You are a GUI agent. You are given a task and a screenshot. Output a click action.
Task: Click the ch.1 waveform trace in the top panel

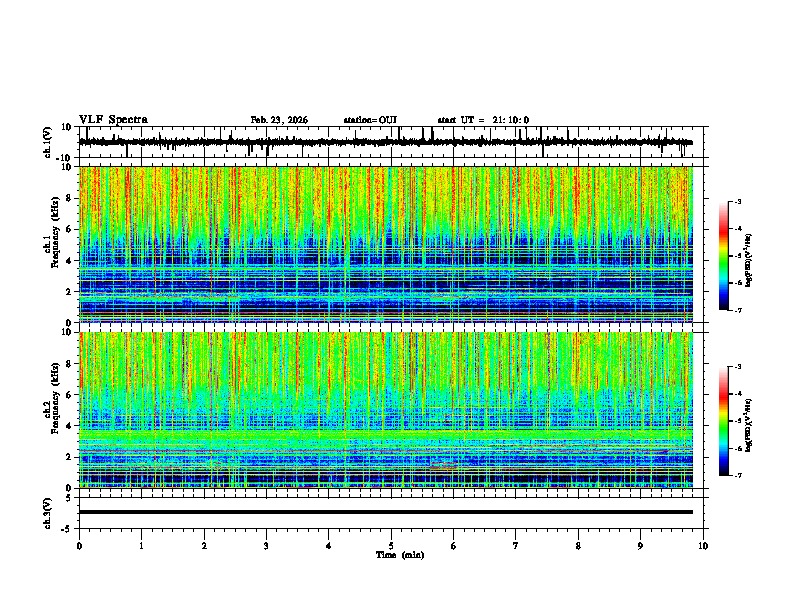click(386, 142)
